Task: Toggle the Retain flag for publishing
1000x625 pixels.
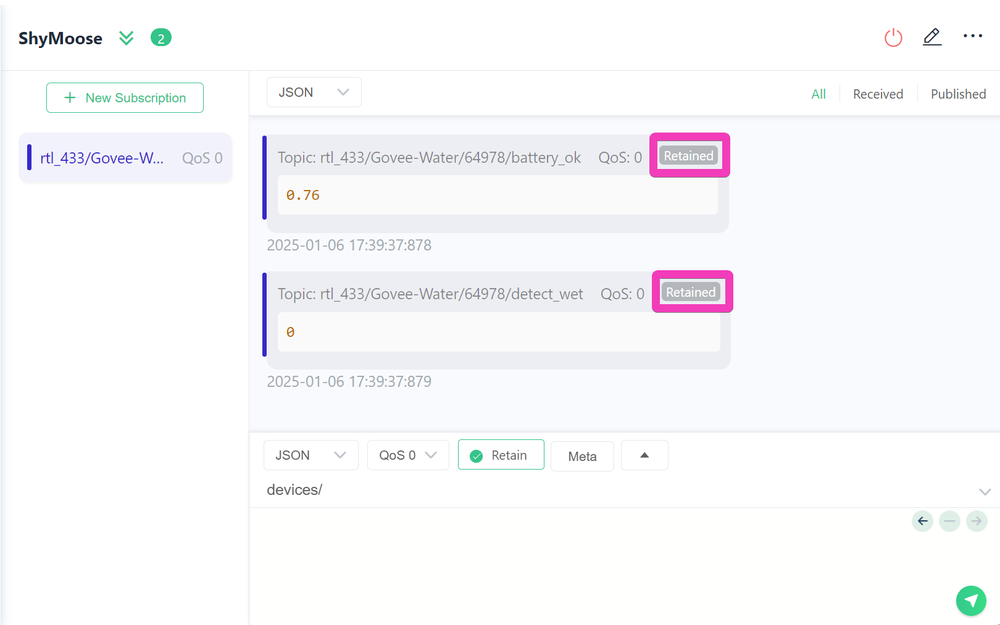Action: 500,455
